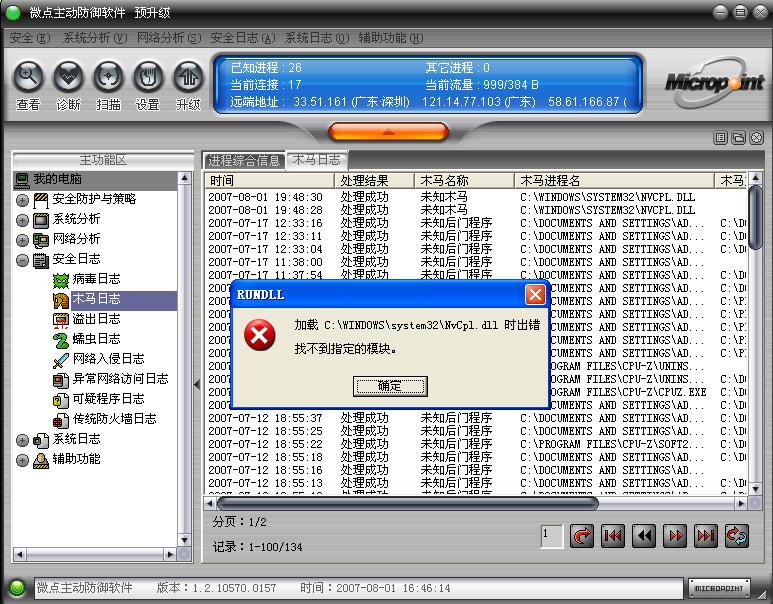Click the circled X icon above log panel

pos(756,138)
